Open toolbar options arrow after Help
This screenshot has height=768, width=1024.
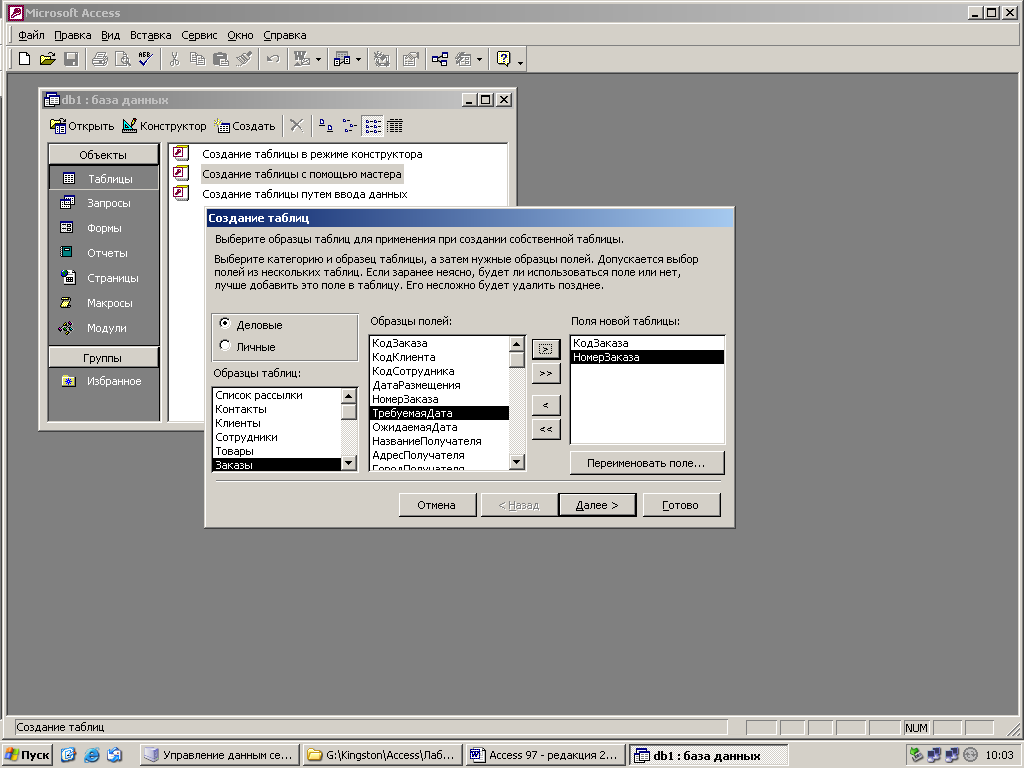coord(520,61)
